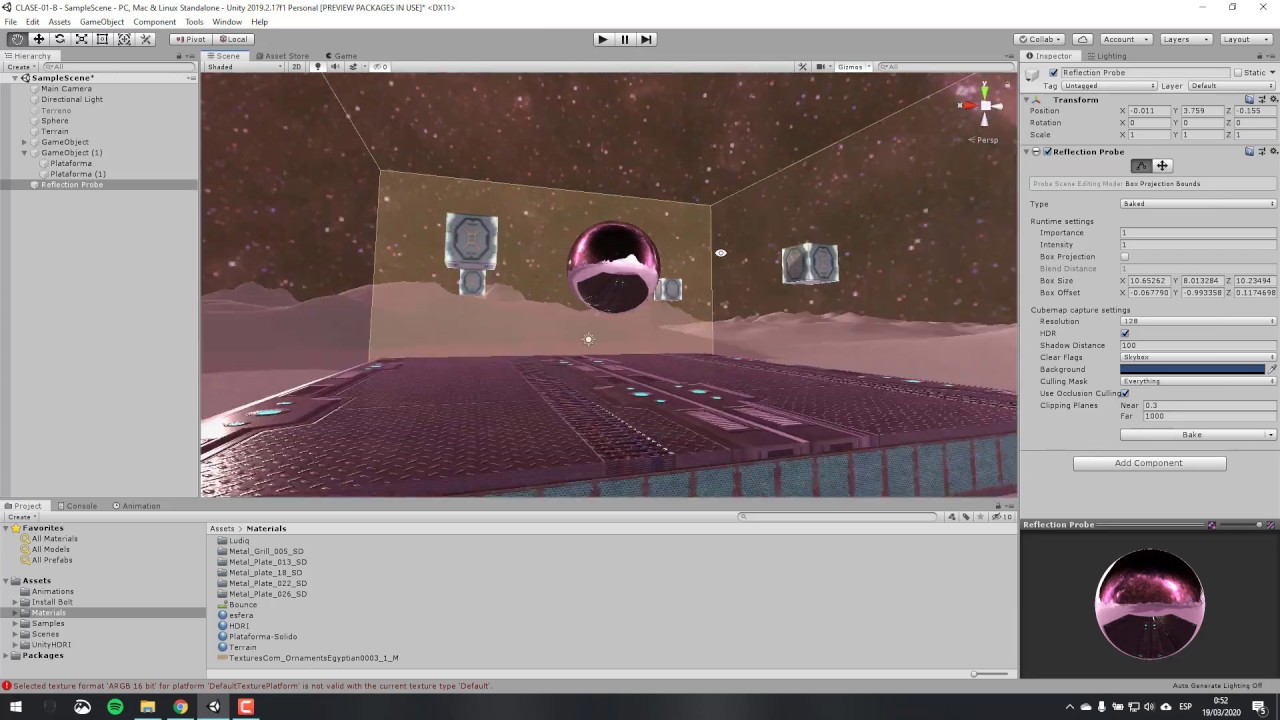
Task: Open the custom editor tools icon
Action: 146,39
